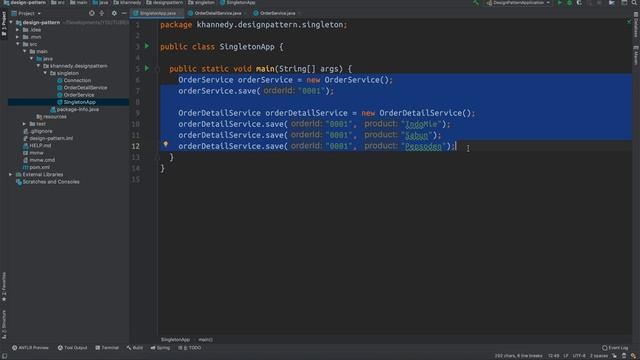The width and height of the screenshot is (640, 360).
Task: Select Scratches and Consoles node
Action: (x=51, y=182)
